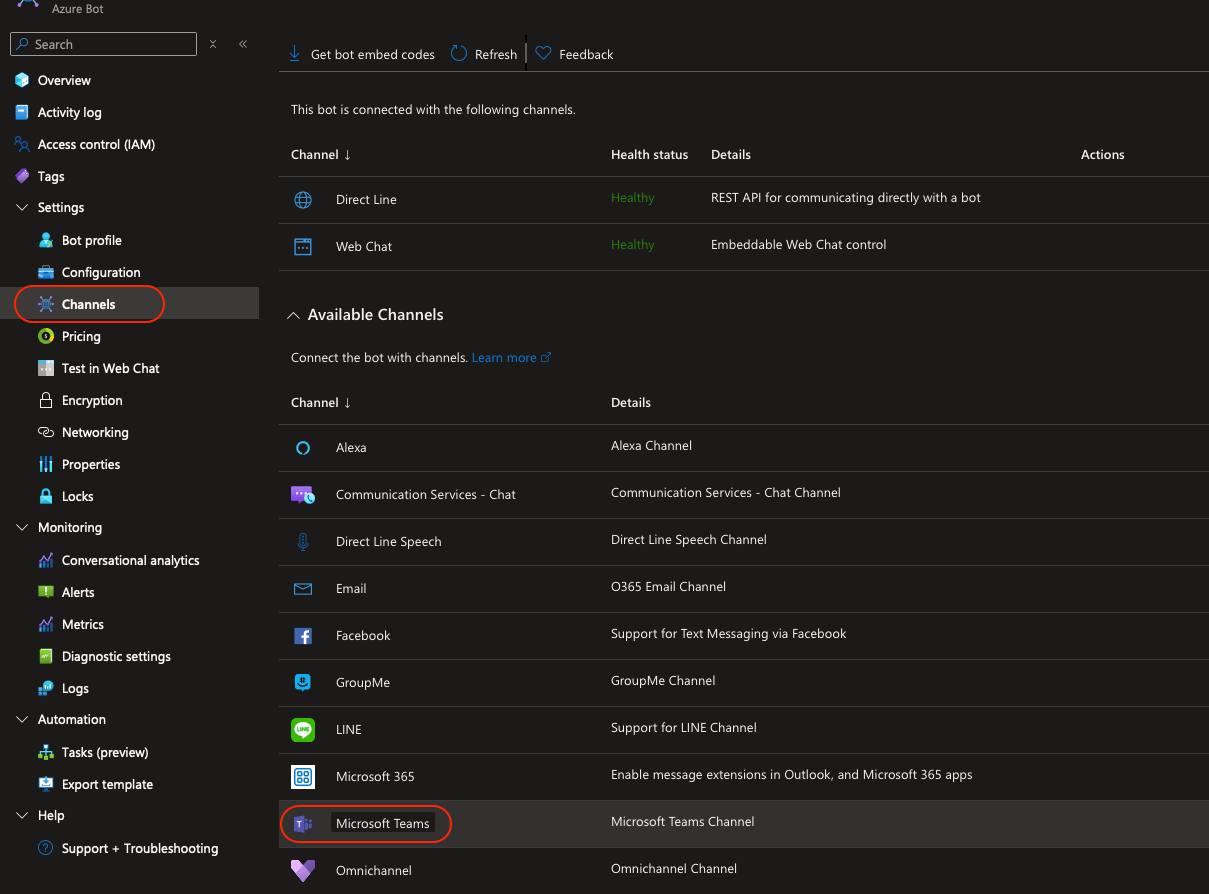
Task: Open Test in Web Chat page
Action: point(110,368)
